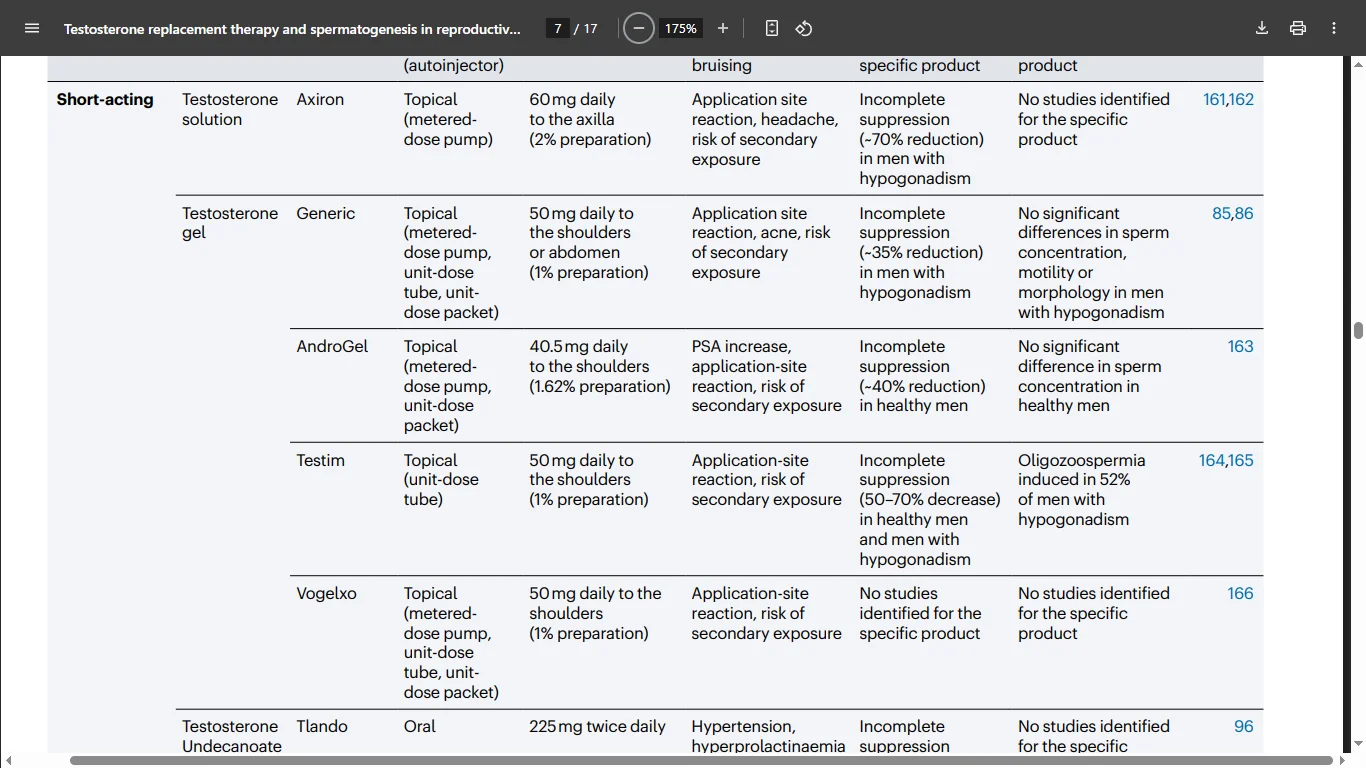The image size is (1366, 768).
Task: Click '60 mg daily to the axilla' cell
Action: [x=590, y=119]
